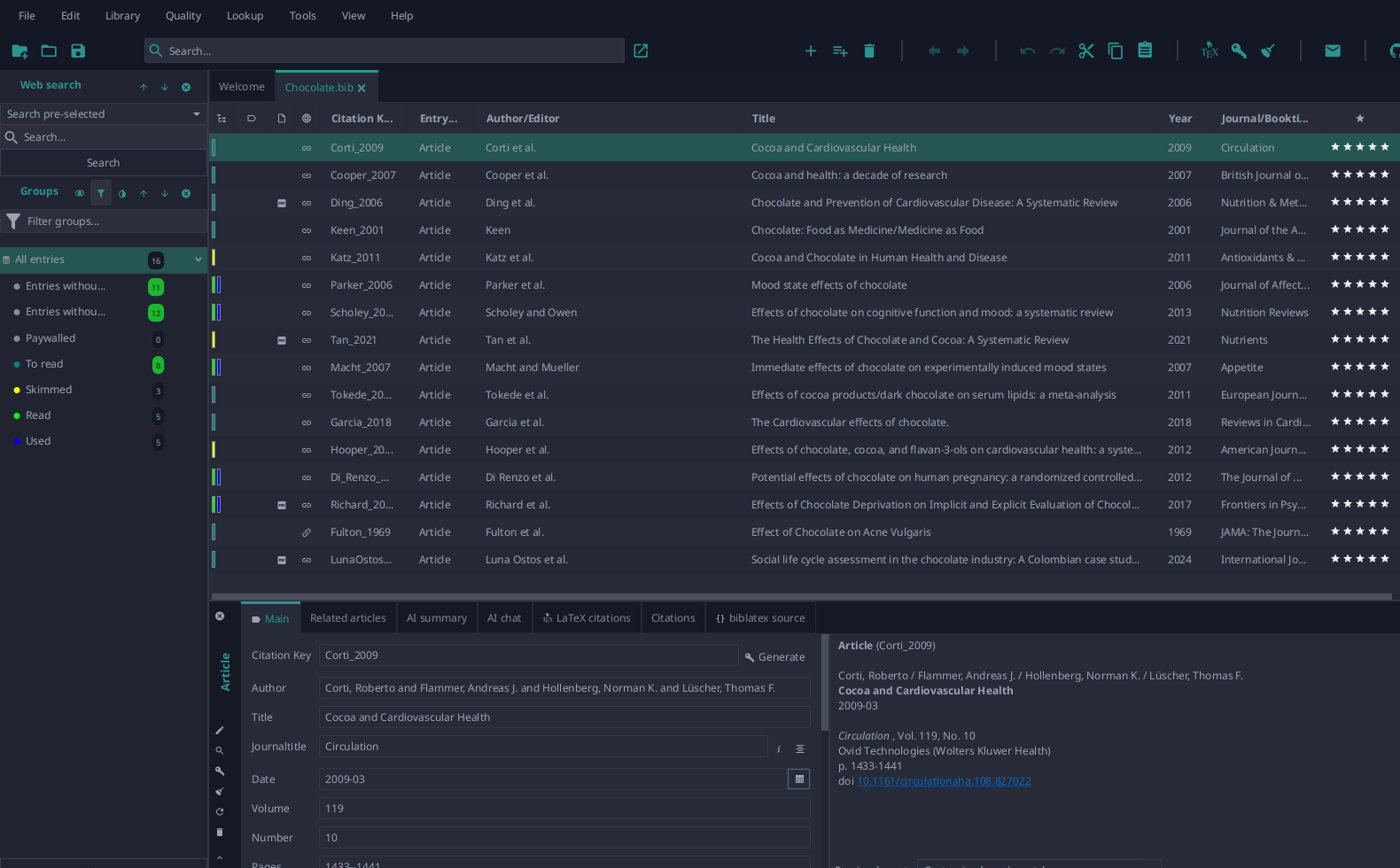Close the Chocolate.bib tab
This screenshot has height=868, width=1400.
tap(362, 89)
